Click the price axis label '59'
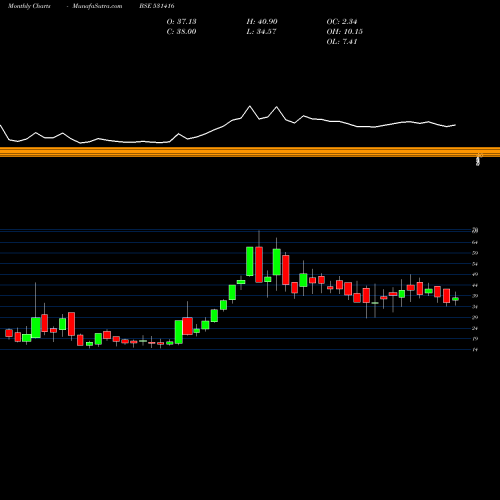This screenshot has height=500, width=500. (x=475, y=253)
